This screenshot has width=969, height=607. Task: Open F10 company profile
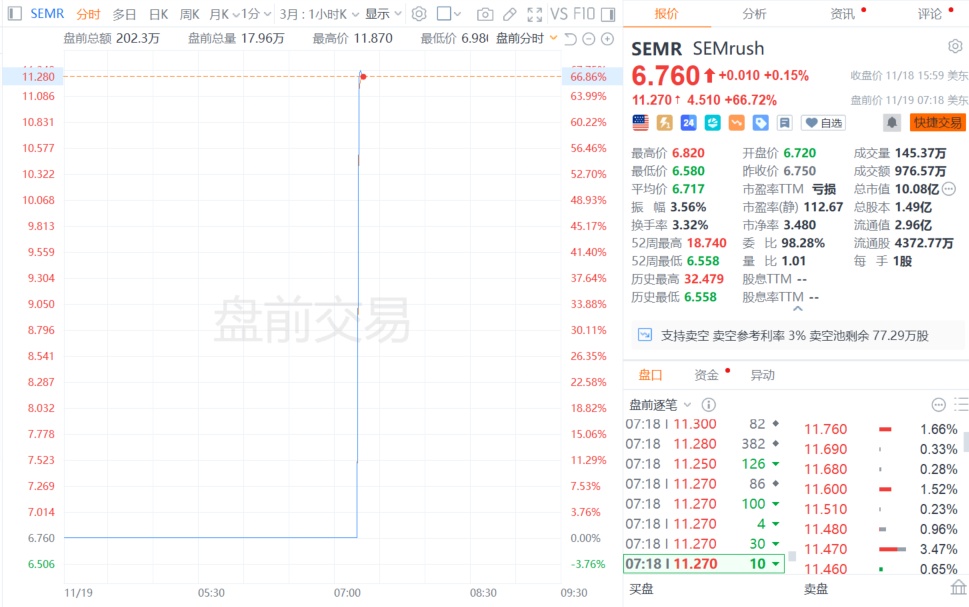584,14
